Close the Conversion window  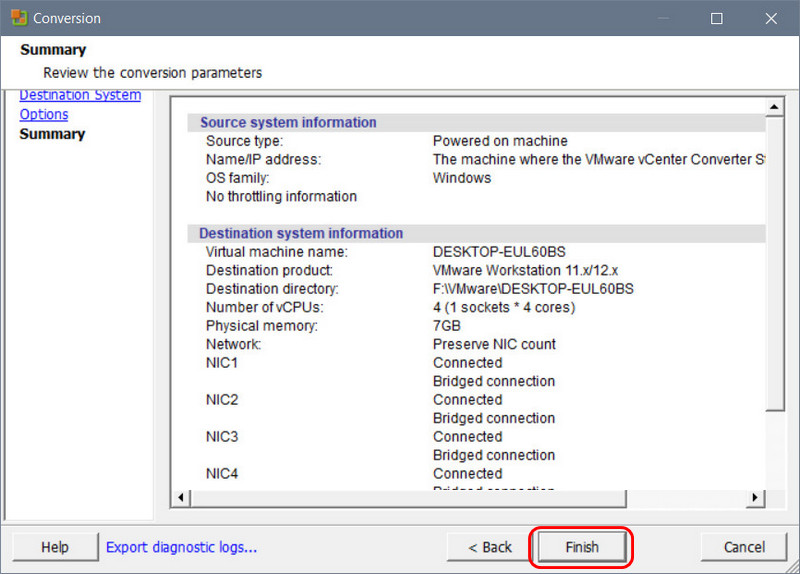tap(771, 18)
